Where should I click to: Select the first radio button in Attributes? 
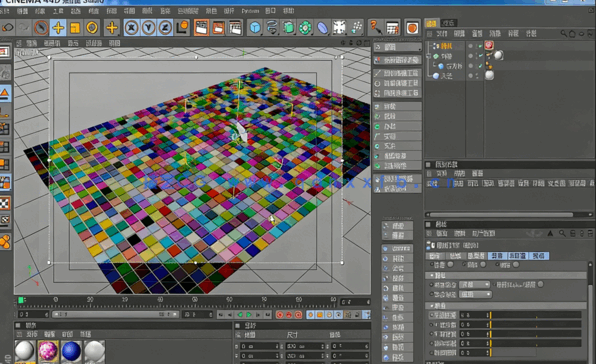[x=450, y=264]
